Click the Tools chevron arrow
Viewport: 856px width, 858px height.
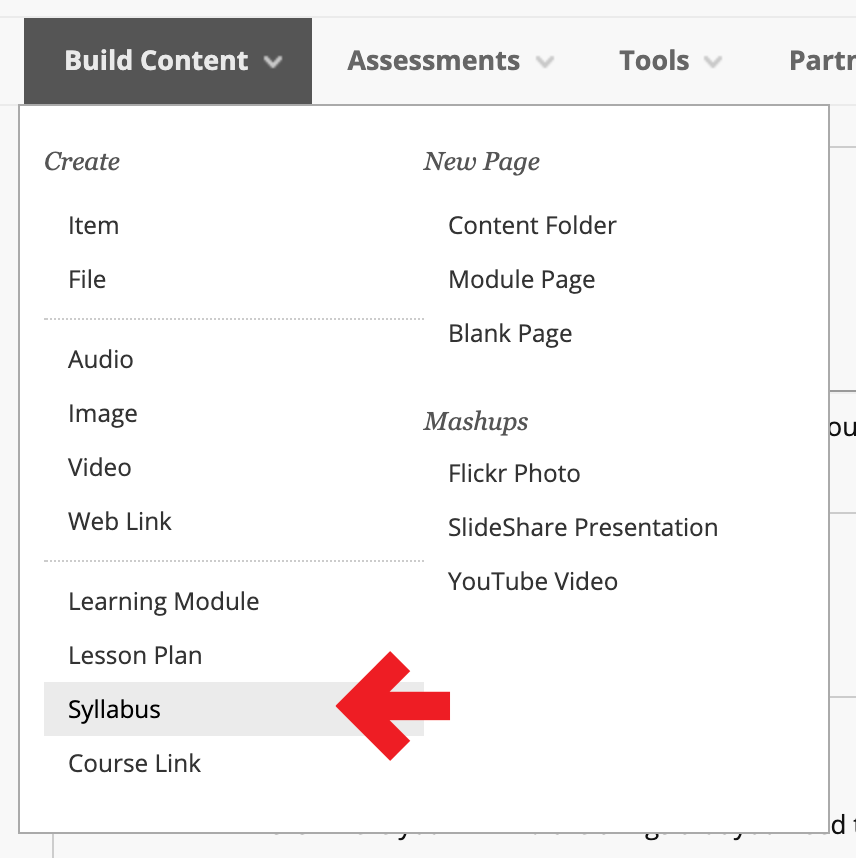coord(713,62)
